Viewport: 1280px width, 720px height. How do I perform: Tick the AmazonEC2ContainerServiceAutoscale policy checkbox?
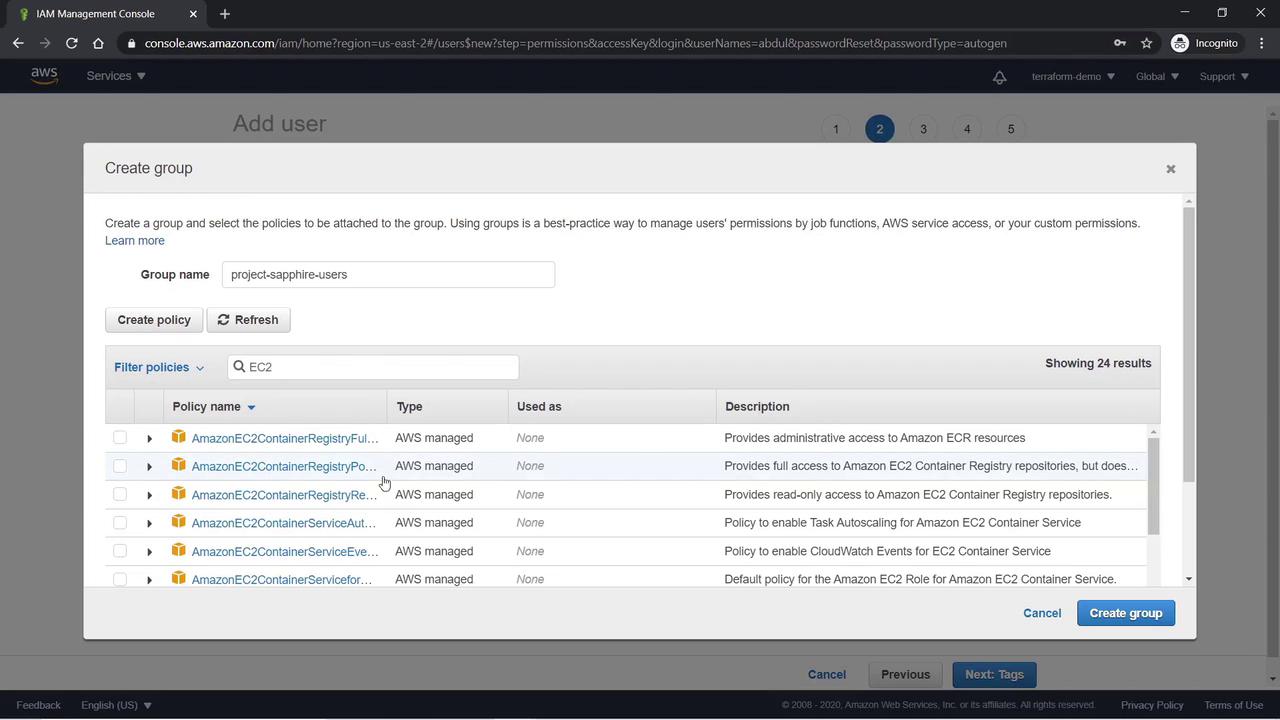click(120, 523)
